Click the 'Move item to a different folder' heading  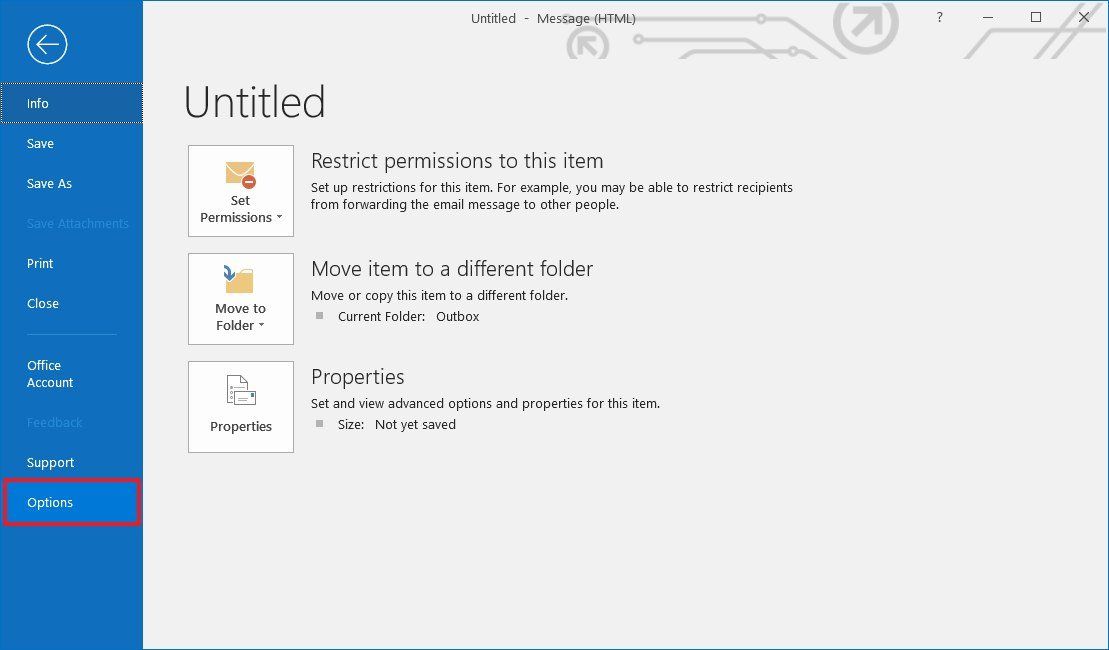point(452,269)
